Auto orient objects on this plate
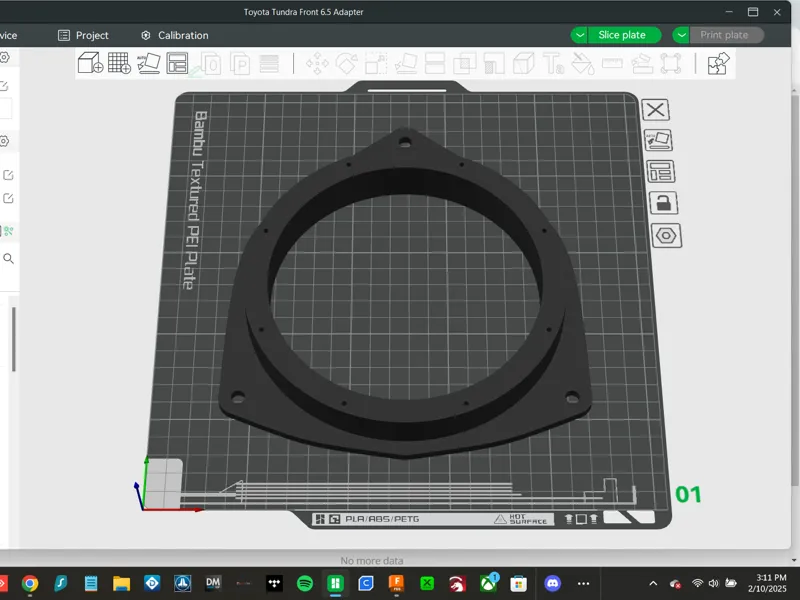The height and width of the screenshot is (600, 800). (x=658, y=140)
